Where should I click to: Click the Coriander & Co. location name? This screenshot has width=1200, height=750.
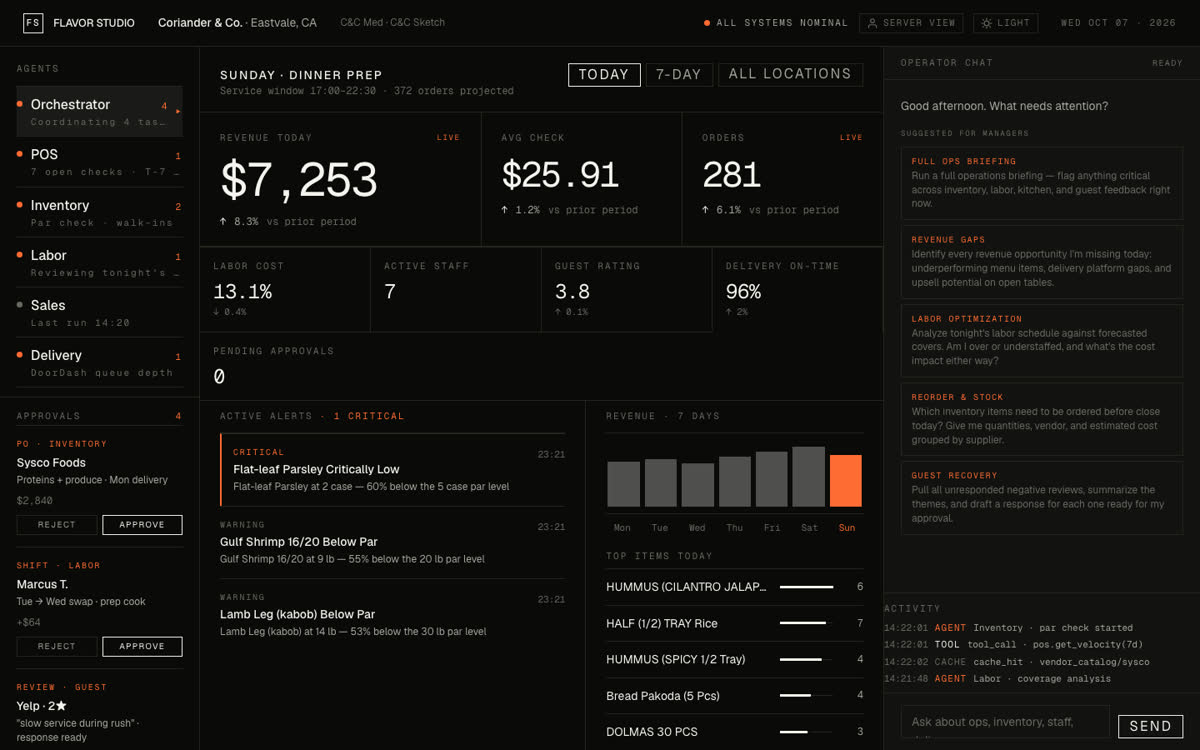[198, 23]
